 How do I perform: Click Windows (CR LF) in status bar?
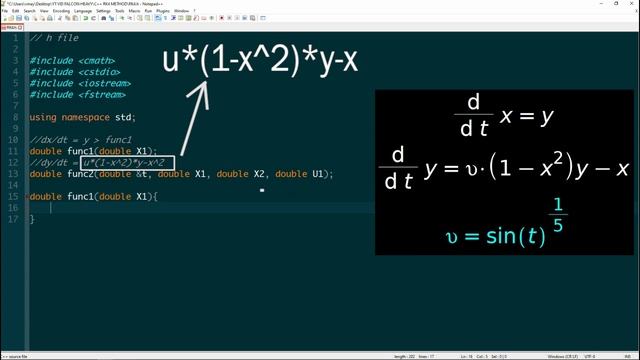(562, 357)
